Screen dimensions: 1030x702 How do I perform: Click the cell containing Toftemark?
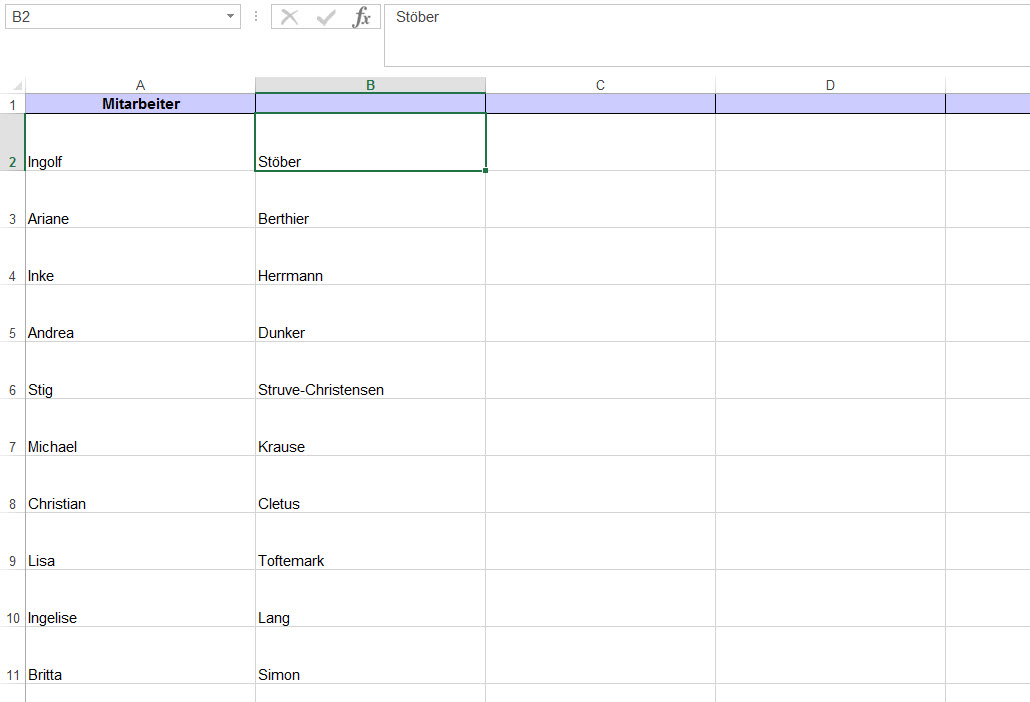(370, 561)
